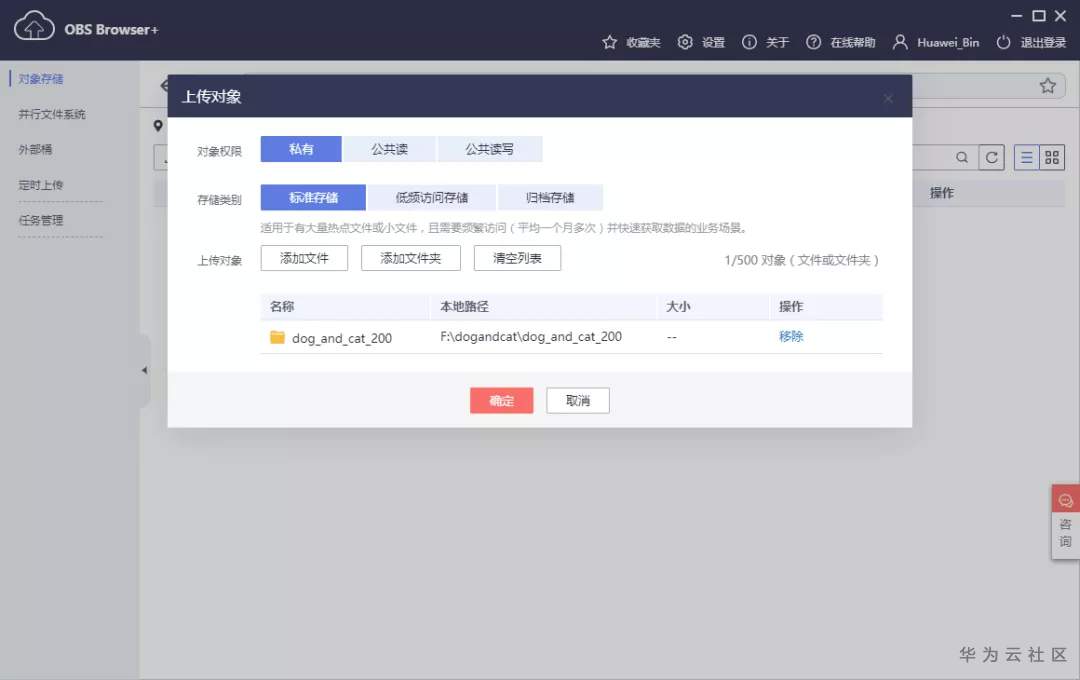1080x680 pixels.
Task: Open the 收藏夹 favorites star icon
Action: point(610,42)
